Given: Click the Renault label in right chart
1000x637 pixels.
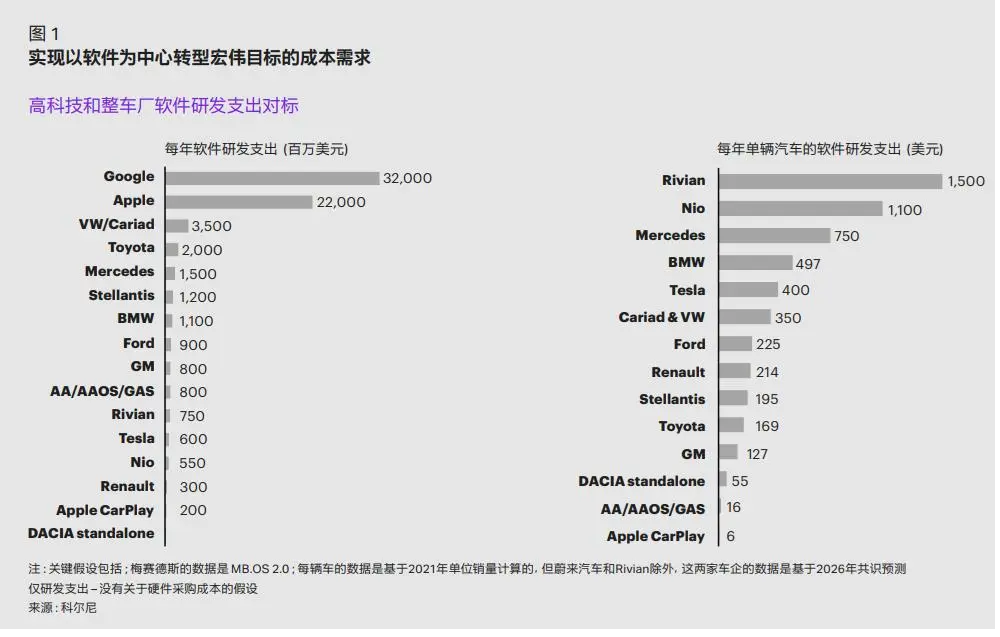Looking at the screenshot, I should pos(678,372).
